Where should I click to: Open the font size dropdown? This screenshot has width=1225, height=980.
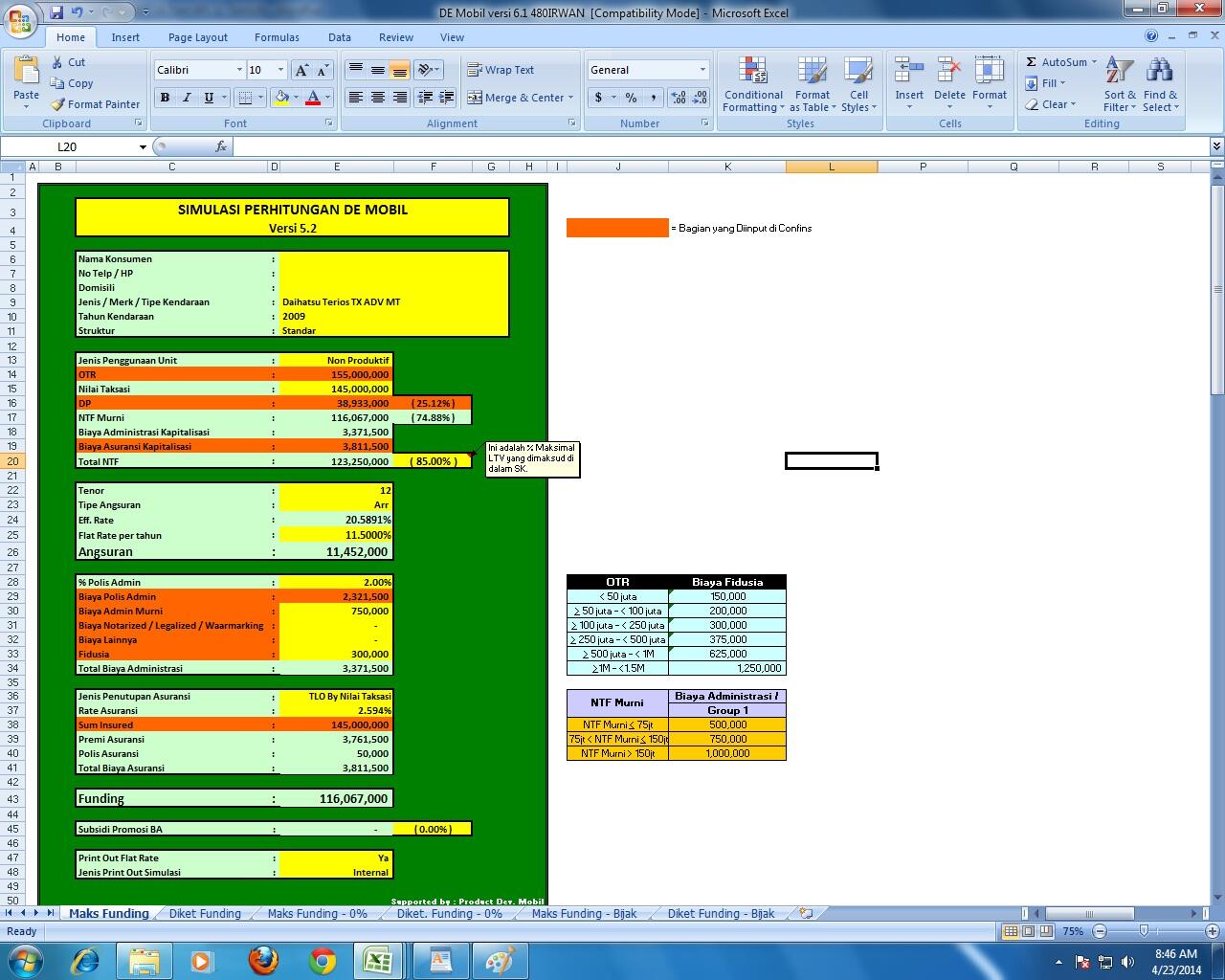tap(280, 70)
